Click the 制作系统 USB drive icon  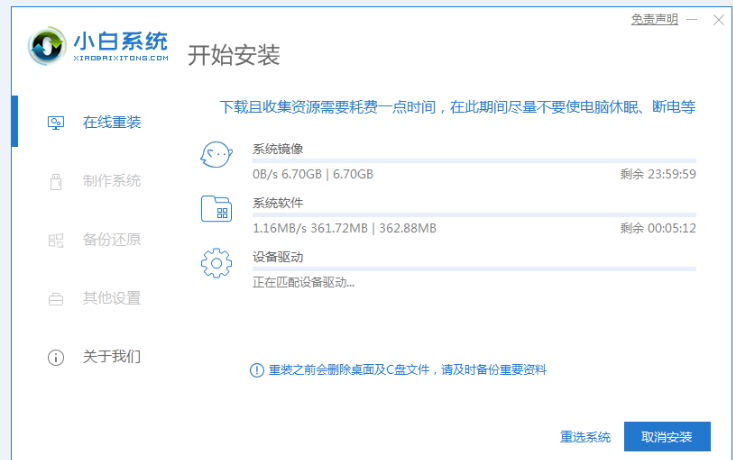(x=57, y=181)
